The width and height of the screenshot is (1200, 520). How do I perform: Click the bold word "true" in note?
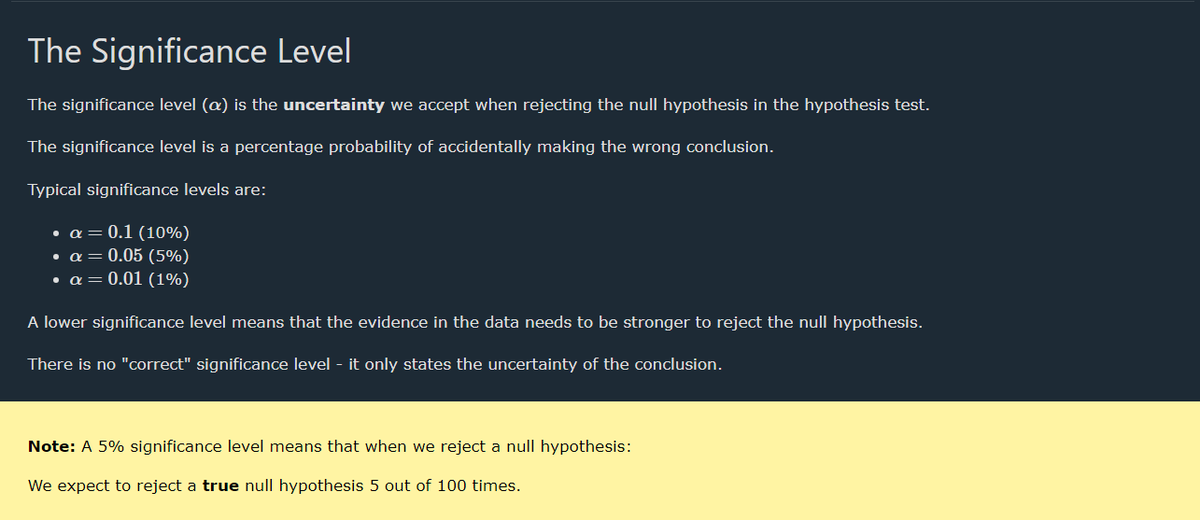[220, 486]
